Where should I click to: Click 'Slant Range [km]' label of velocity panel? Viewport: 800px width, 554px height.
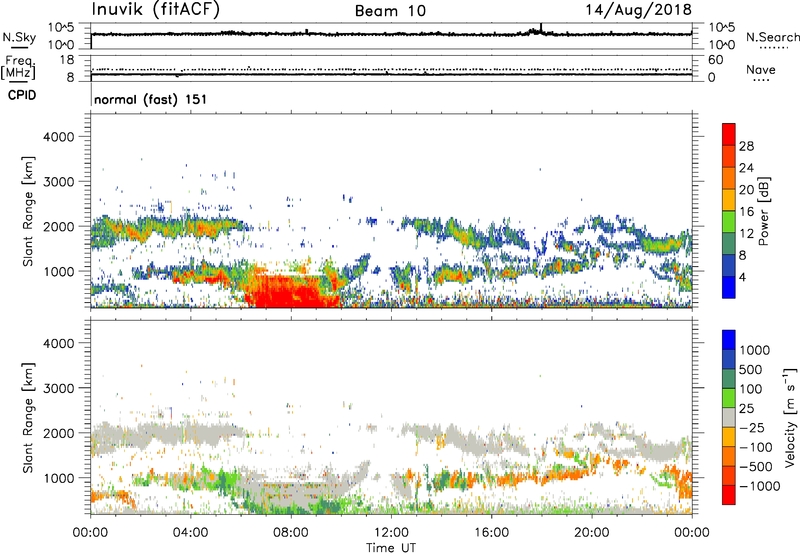tap(28, 417)
